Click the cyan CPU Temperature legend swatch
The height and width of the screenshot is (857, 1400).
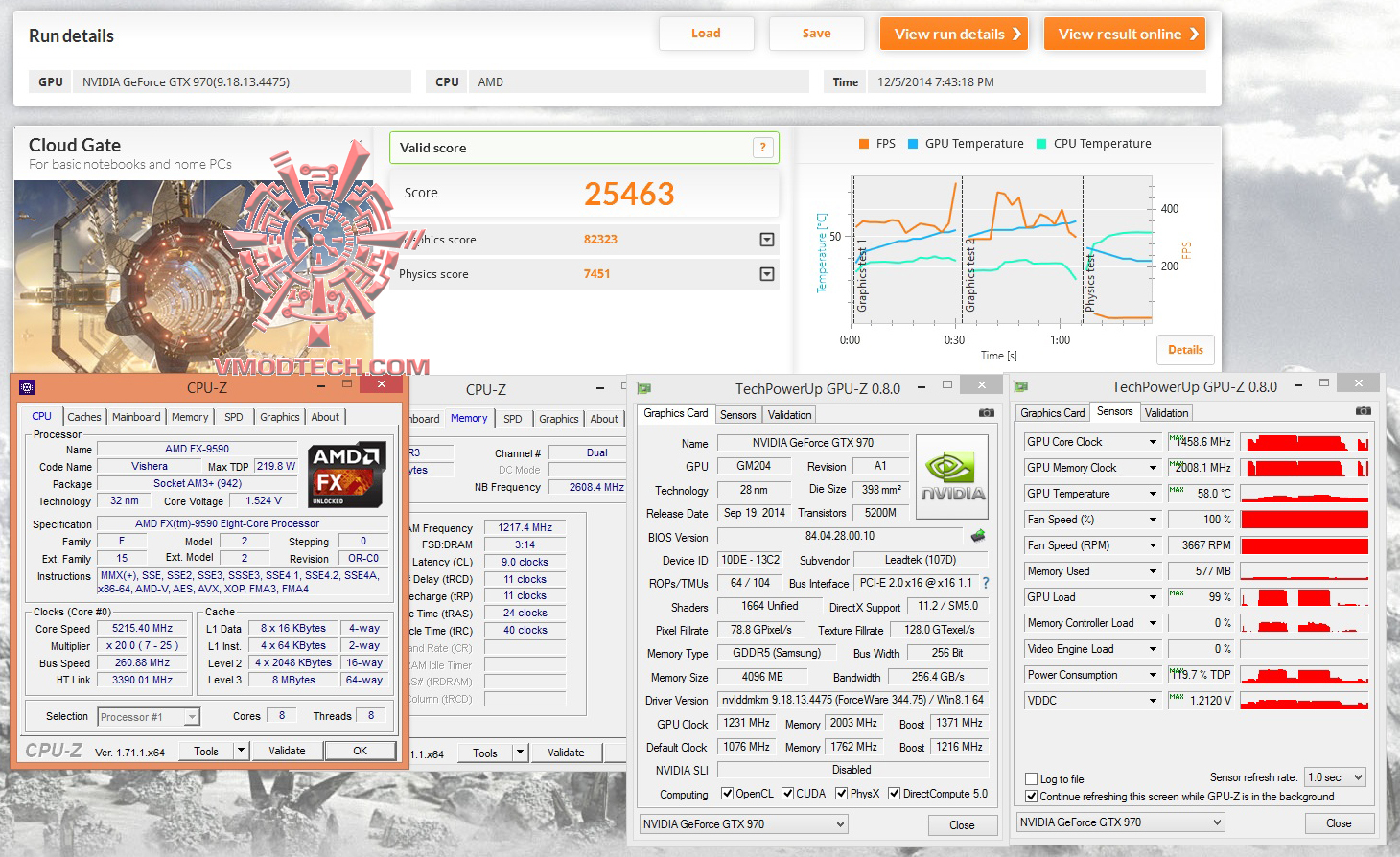(1041, 144)
